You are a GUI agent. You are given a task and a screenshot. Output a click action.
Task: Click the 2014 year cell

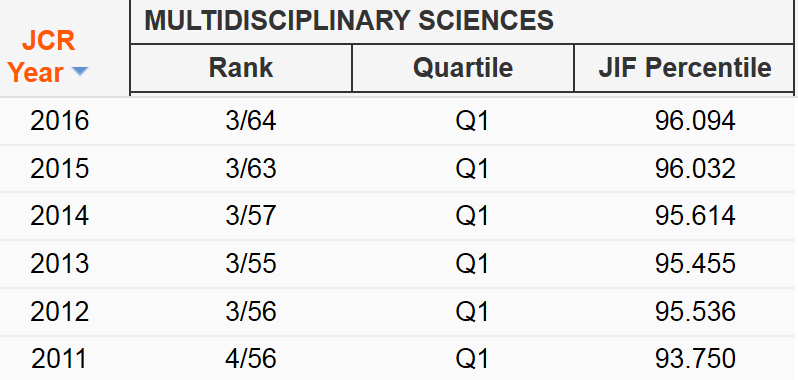click(60, 216)
